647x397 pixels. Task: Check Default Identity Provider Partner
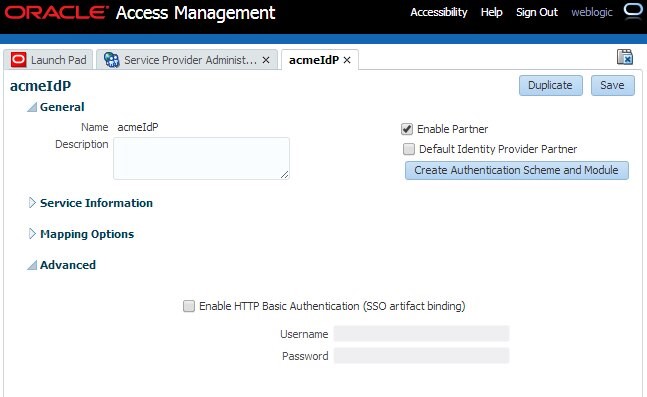(x=409, y=149)
